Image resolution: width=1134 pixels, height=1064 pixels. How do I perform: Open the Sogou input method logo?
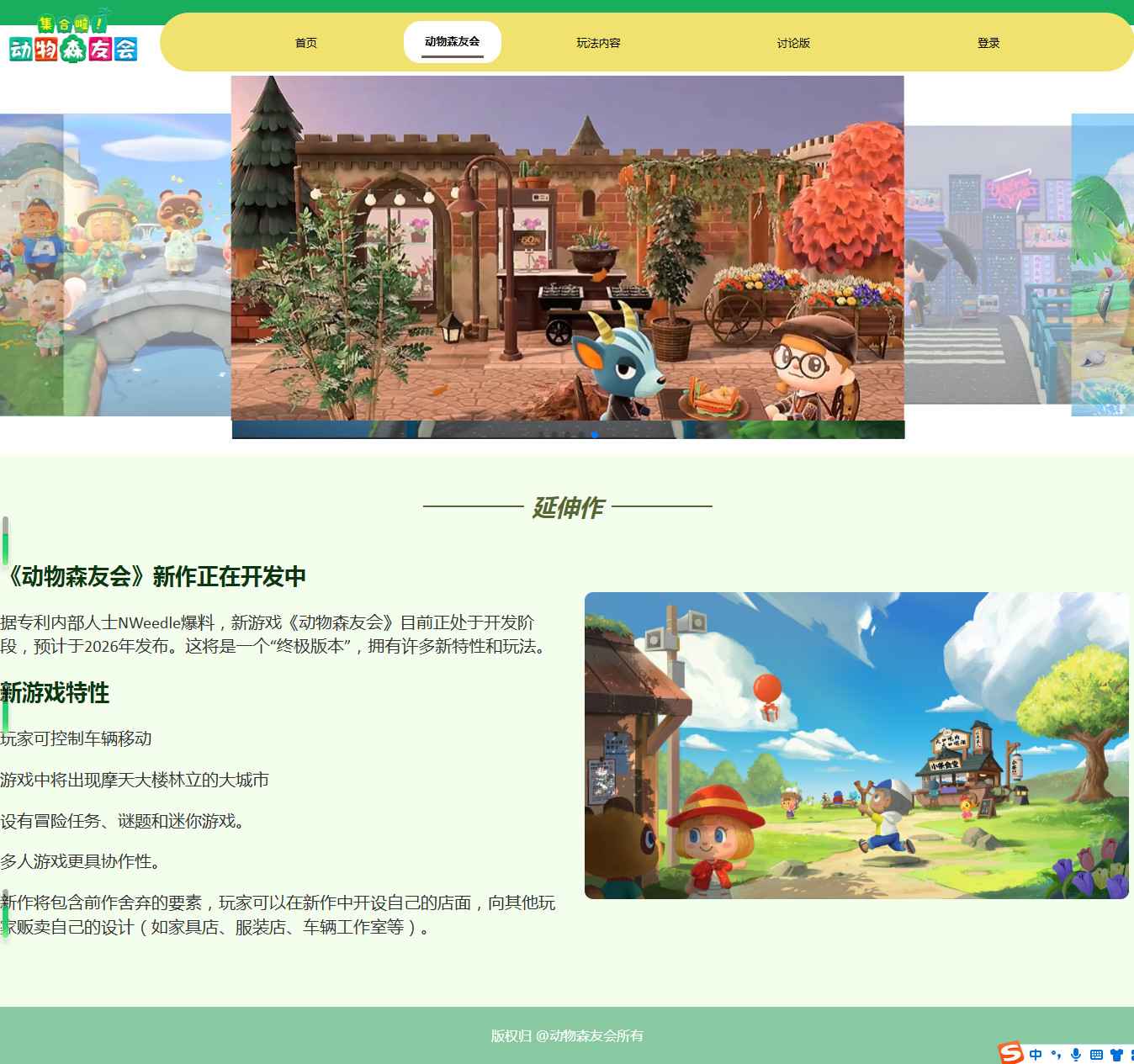[x=1010, y=1053]
